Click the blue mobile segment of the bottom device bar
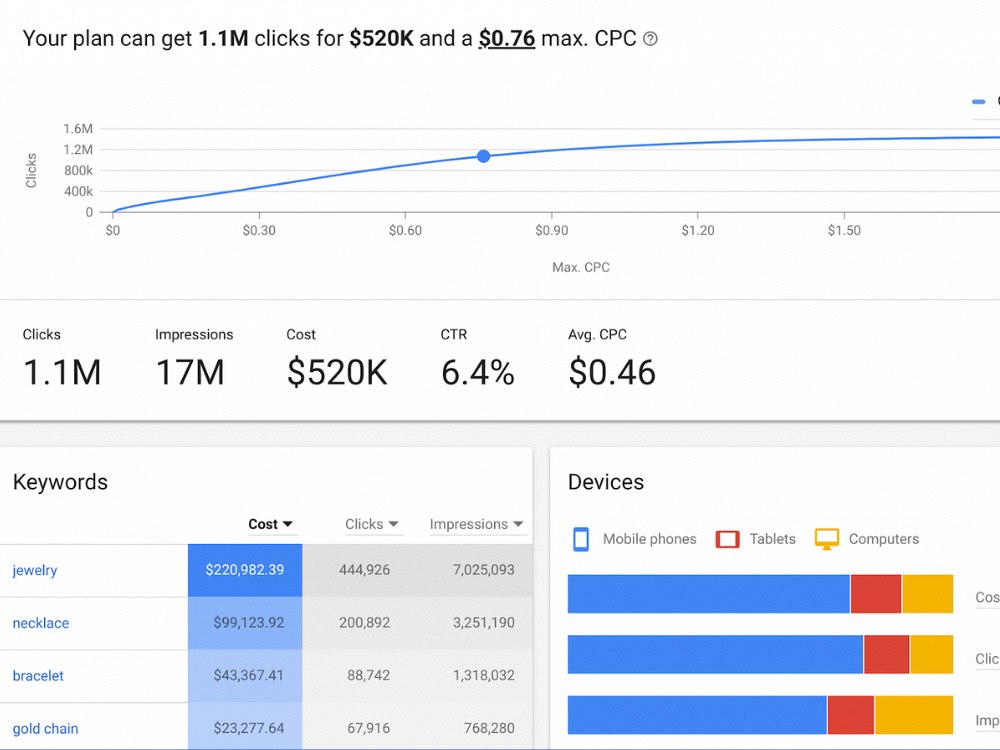The height and width of the screenshot is (750, 1000). coord(697,715)
